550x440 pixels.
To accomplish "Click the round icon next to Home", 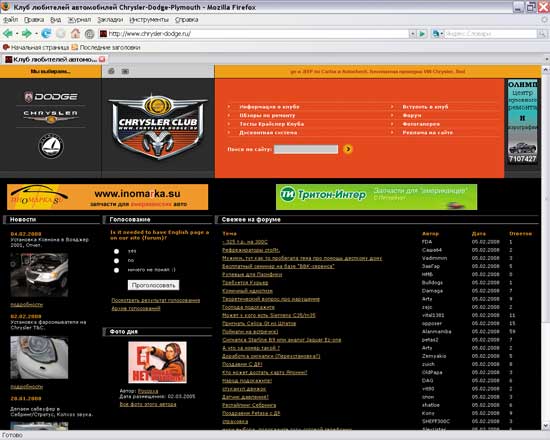I will point(90,34).
